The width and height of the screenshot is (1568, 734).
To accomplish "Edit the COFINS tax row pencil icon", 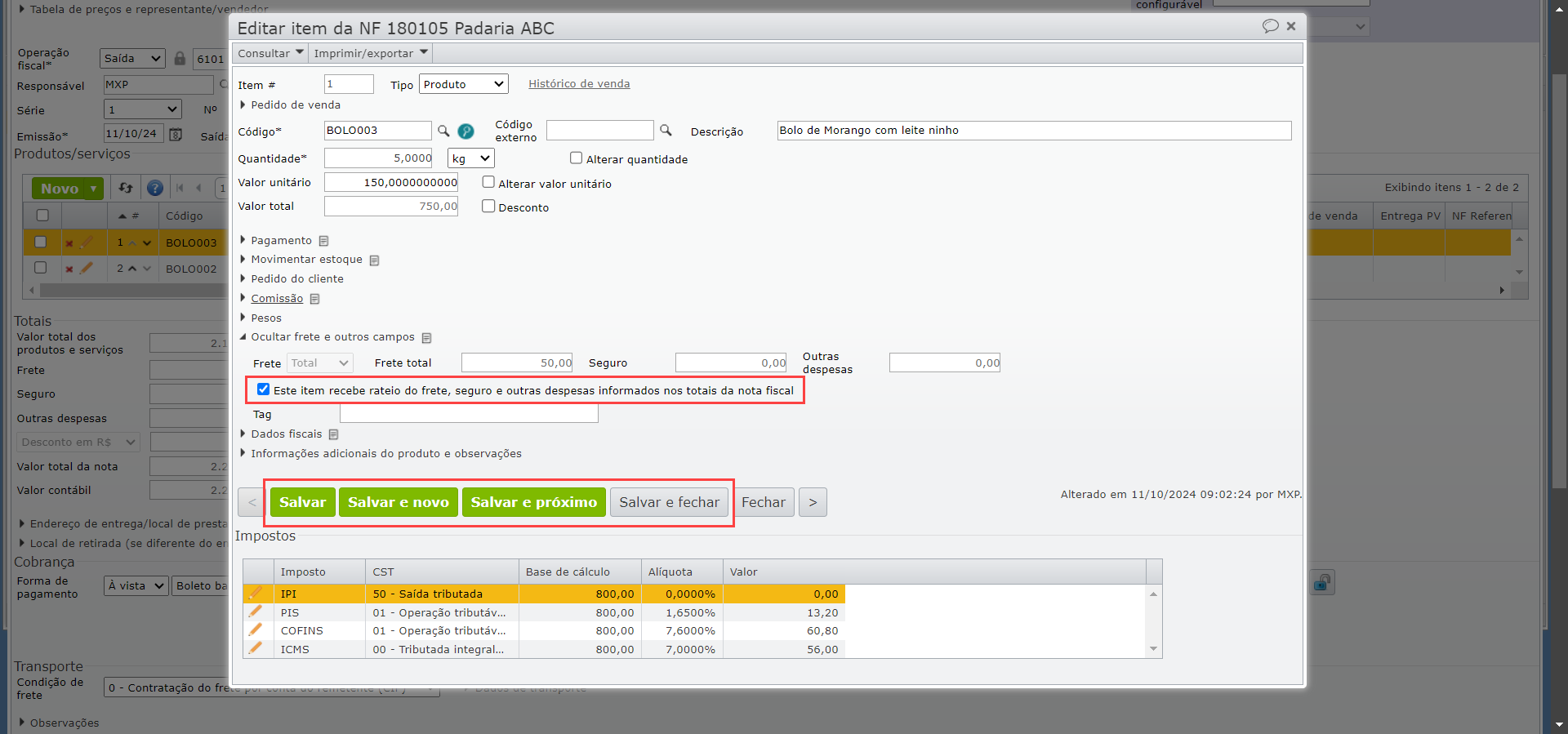I will click(x=256, y=630).
